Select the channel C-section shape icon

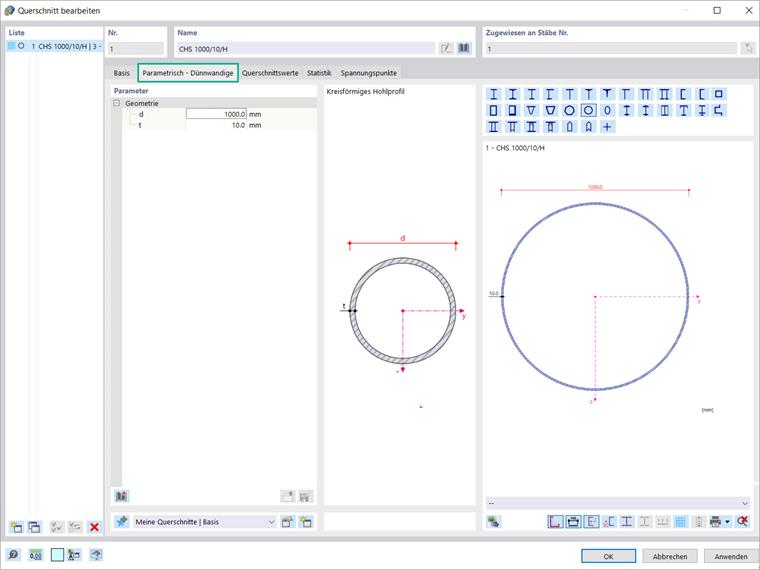(x=682, y=94)
